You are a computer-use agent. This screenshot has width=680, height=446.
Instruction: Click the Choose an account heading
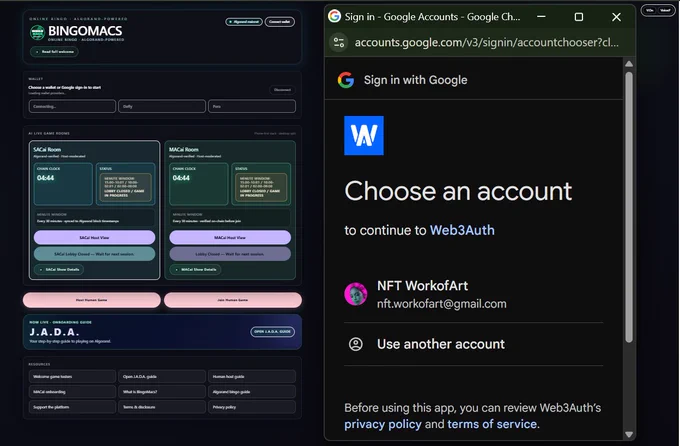coord(458,191)
